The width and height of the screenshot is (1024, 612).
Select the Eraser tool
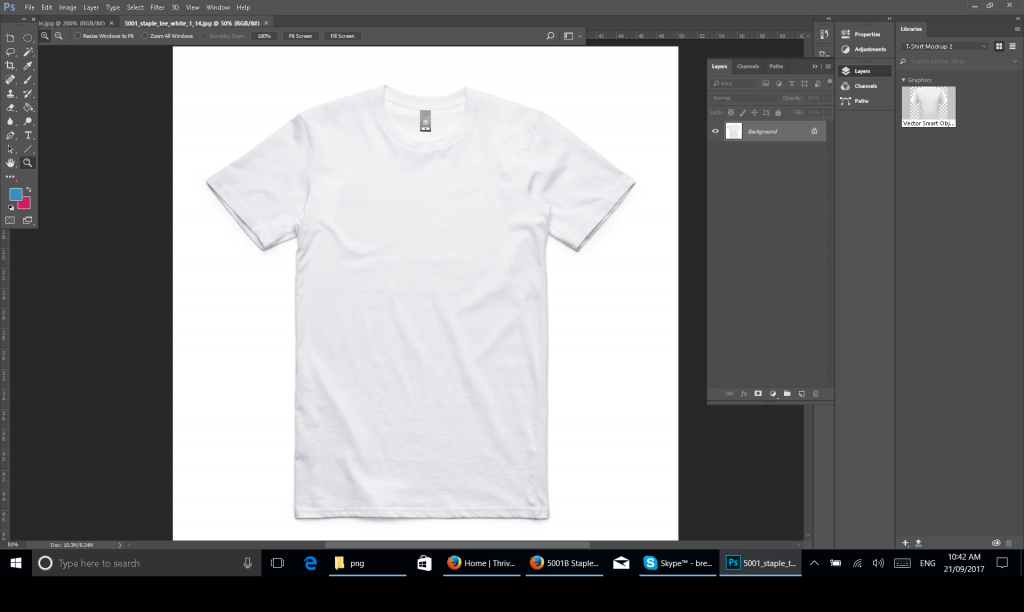10,108
